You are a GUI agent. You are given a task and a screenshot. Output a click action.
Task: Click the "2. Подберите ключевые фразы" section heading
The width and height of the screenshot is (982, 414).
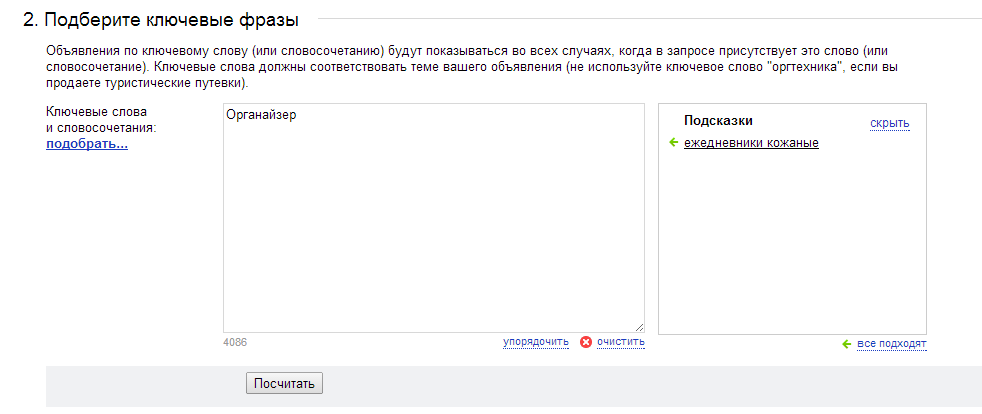pos(161,20)
